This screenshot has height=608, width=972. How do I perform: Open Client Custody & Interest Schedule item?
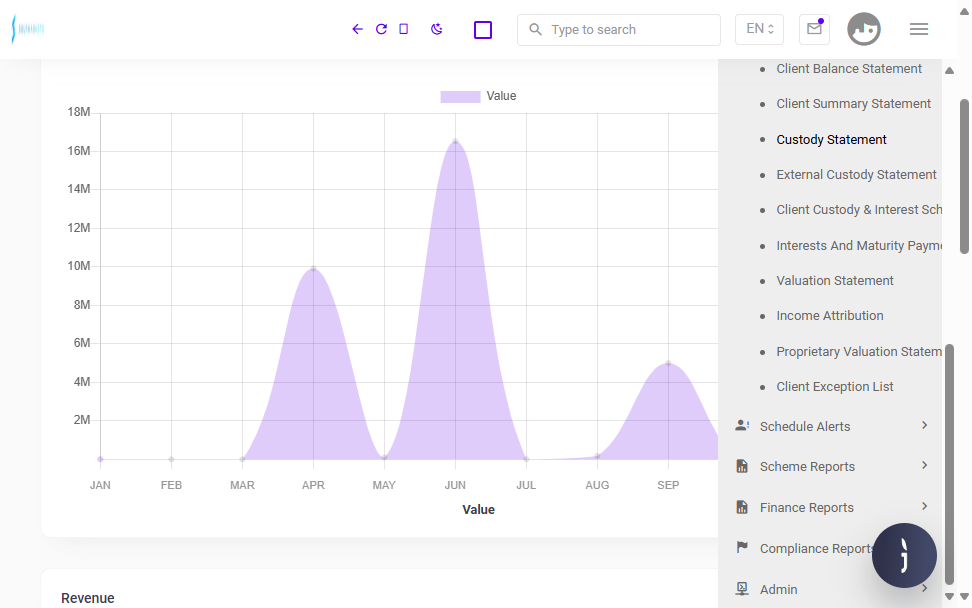(x=859, y=210)
